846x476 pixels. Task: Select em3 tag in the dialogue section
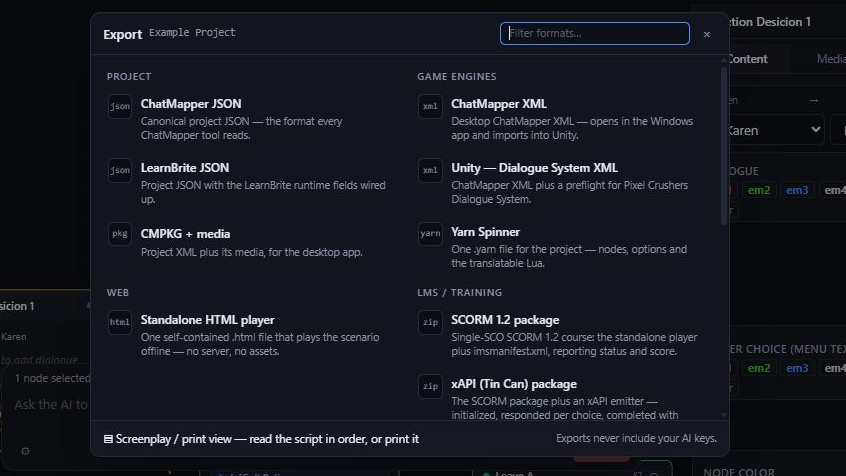[797, 190]
